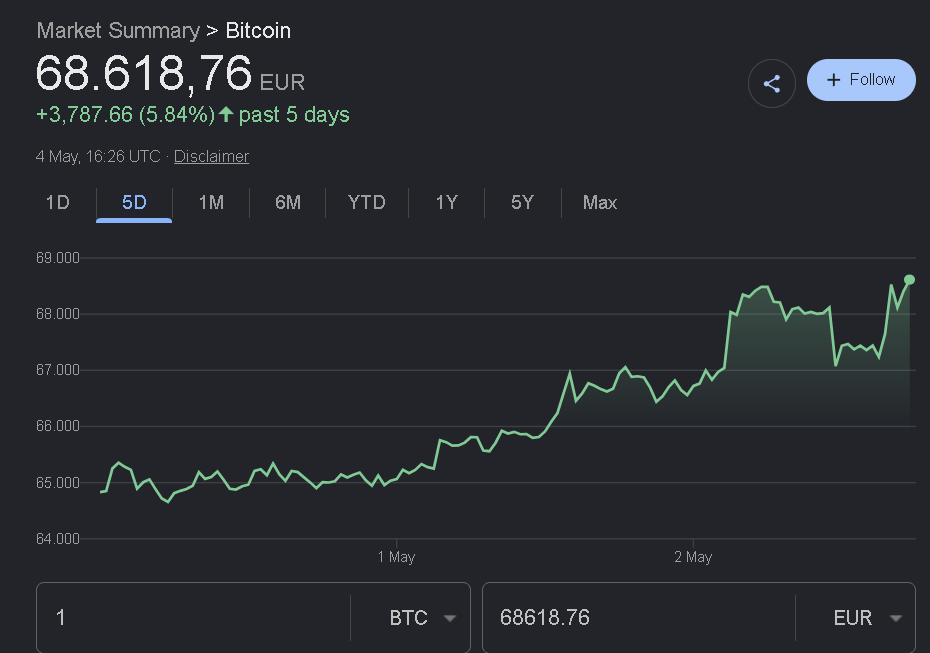
Task: Open the Disclaimer link
Action: point(211,157)
